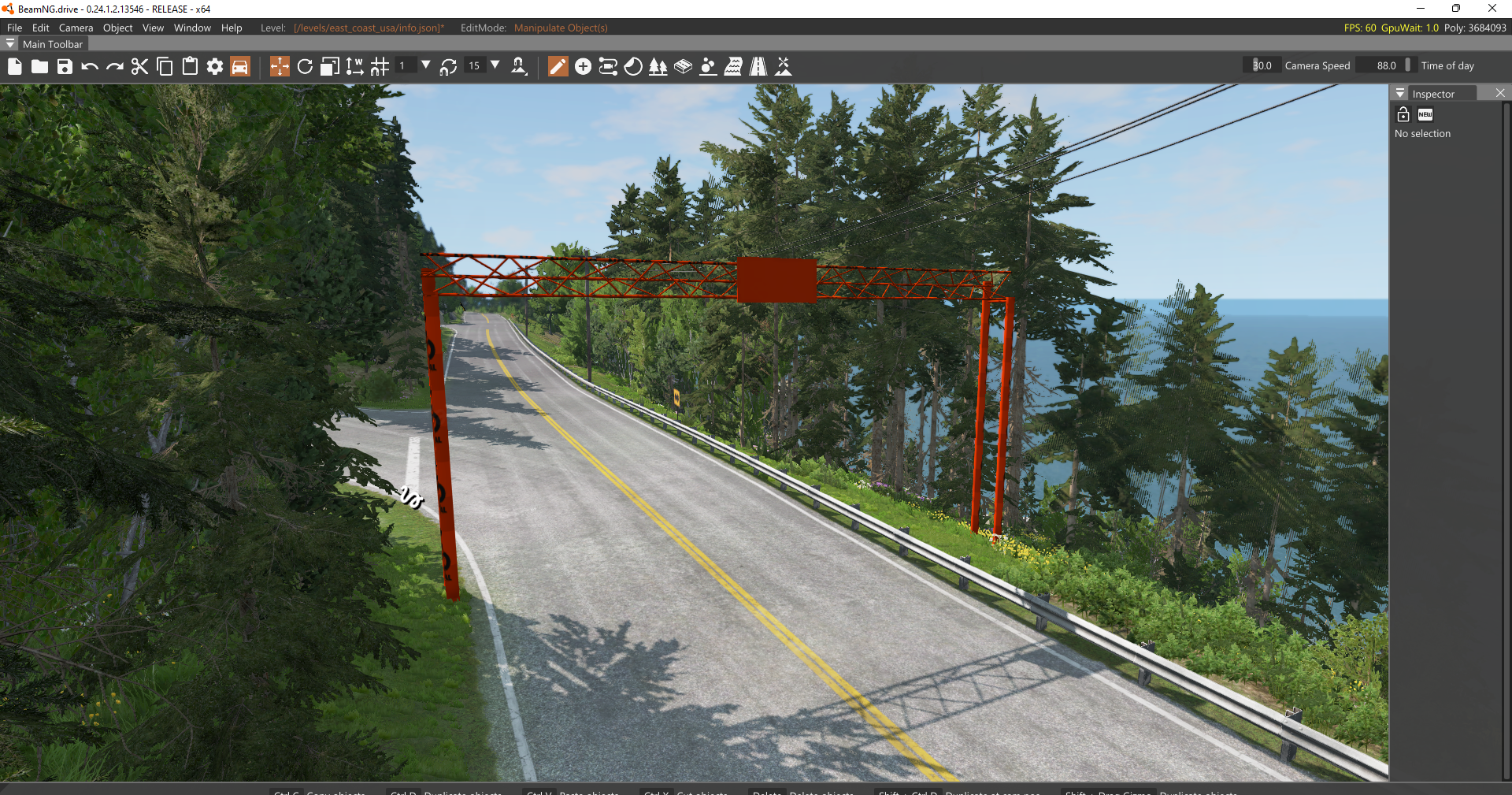Copy selected objects with the copy icon
1512x795 pixels.
(x=165, y=67)
